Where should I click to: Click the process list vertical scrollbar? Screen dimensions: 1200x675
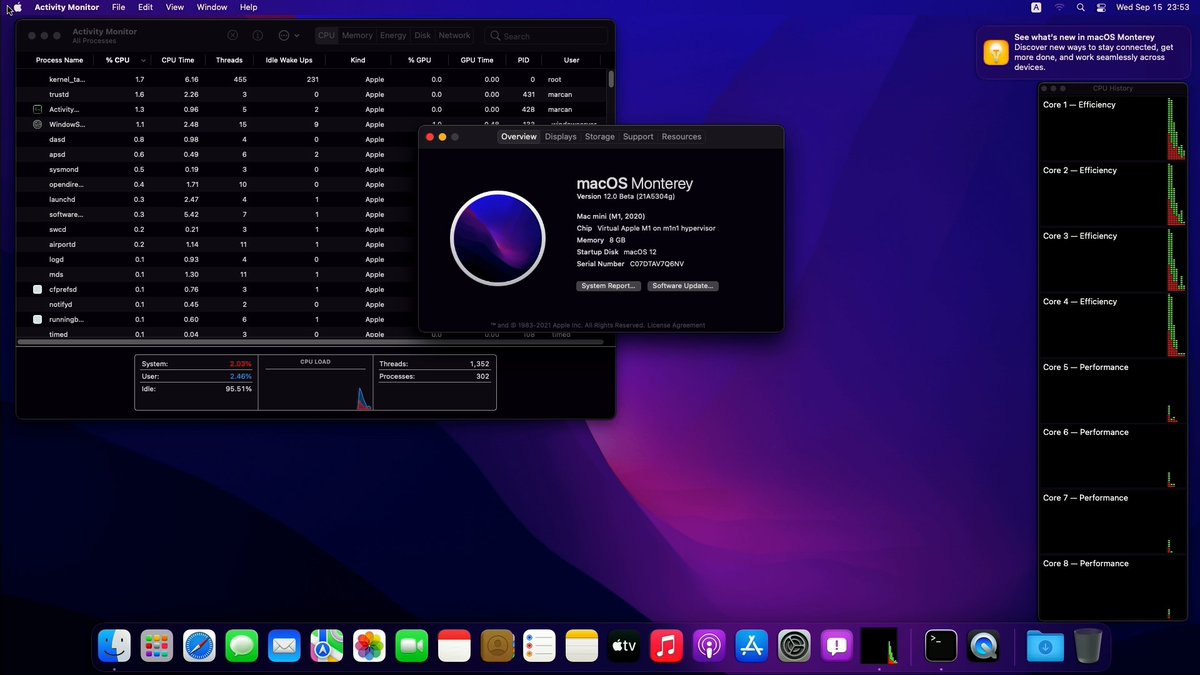click(611, 81)
